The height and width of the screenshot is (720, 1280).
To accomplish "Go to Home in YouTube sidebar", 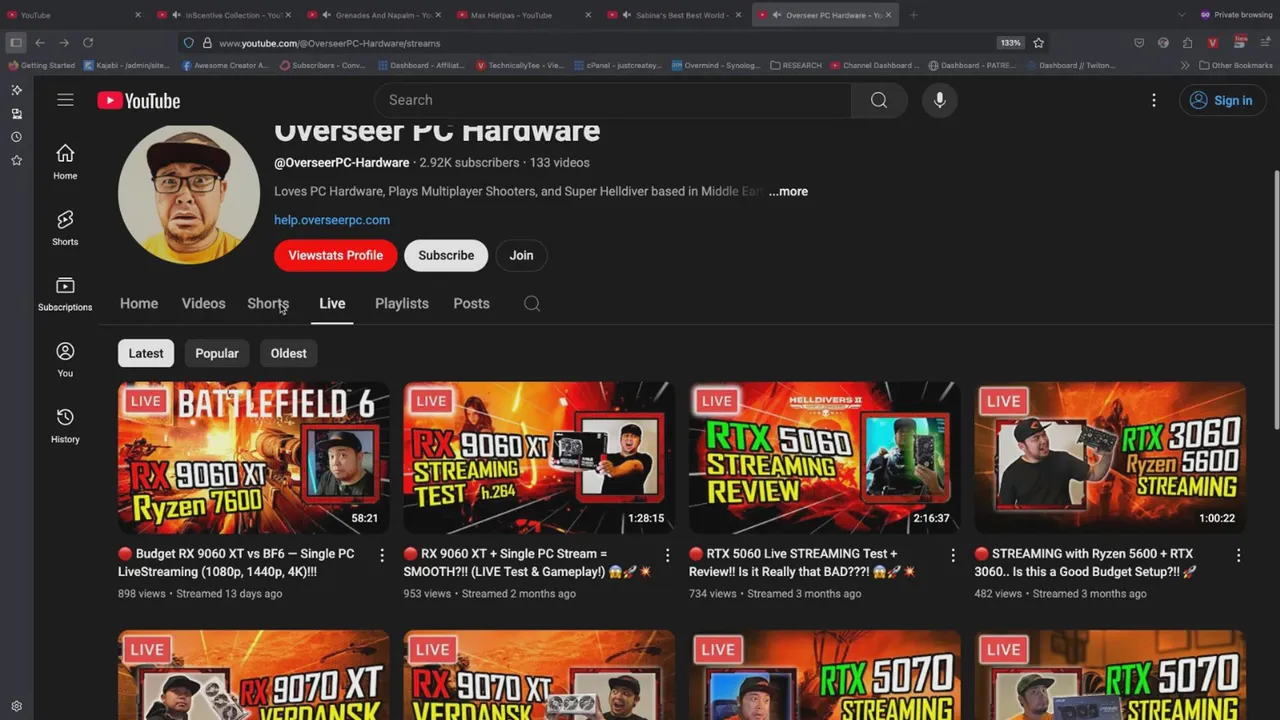I will pos(65,162).
